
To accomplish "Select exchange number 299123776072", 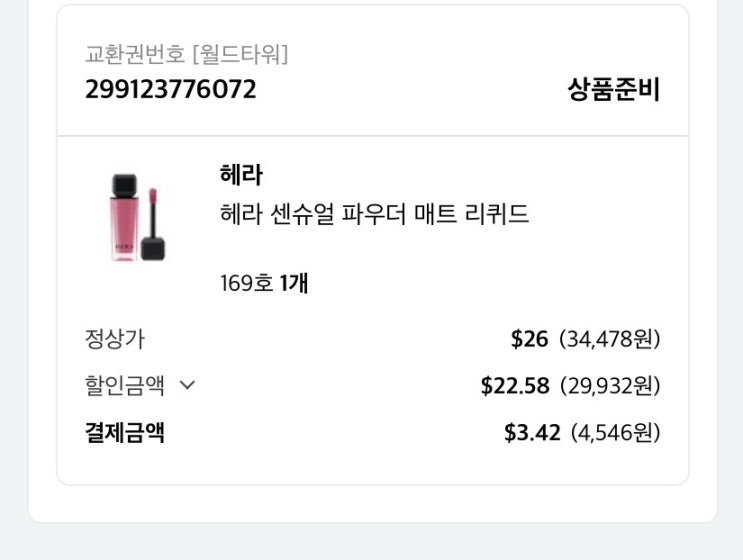I will click(171, 89).
